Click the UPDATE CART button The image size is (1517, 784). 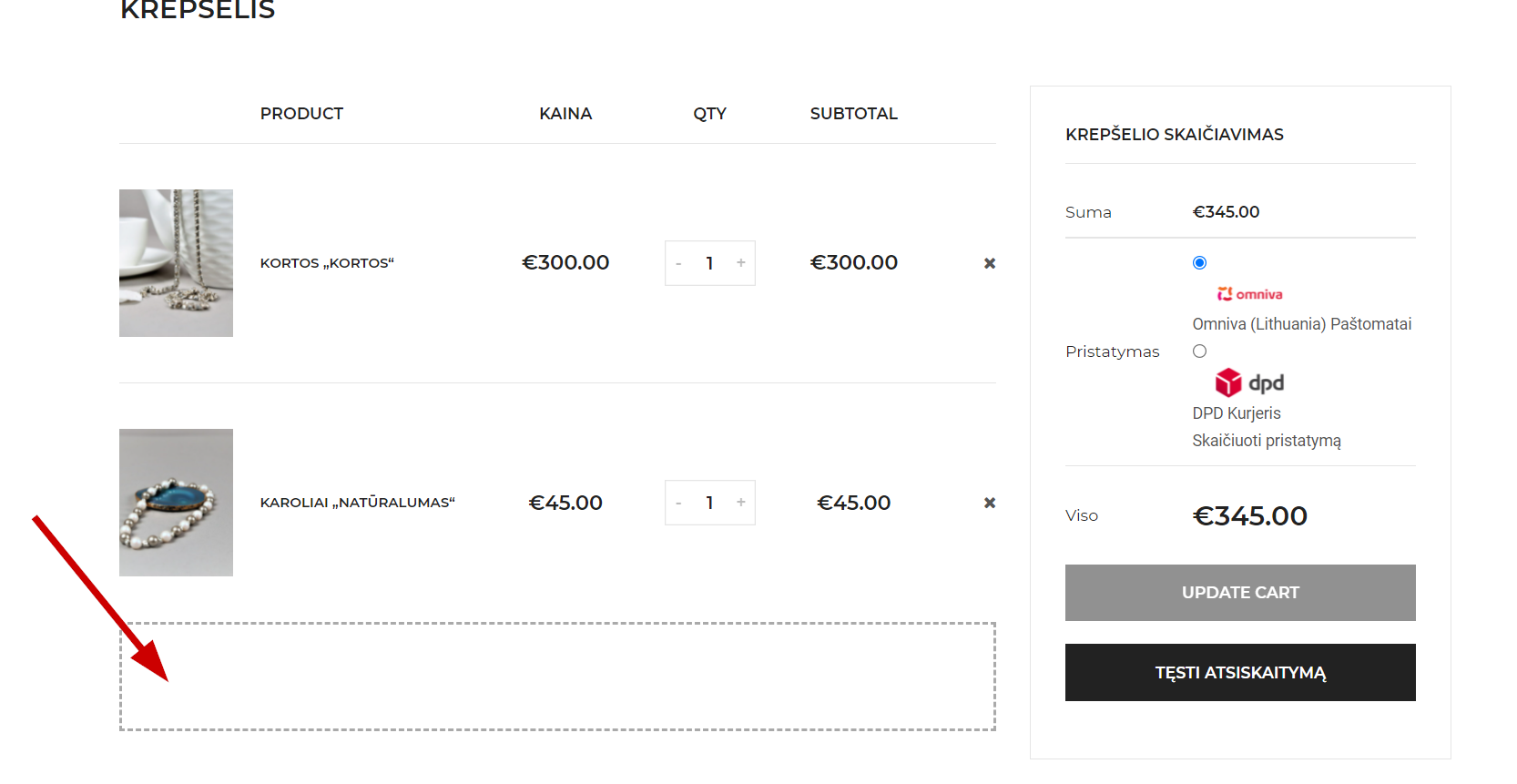[x=1240, y=593]
